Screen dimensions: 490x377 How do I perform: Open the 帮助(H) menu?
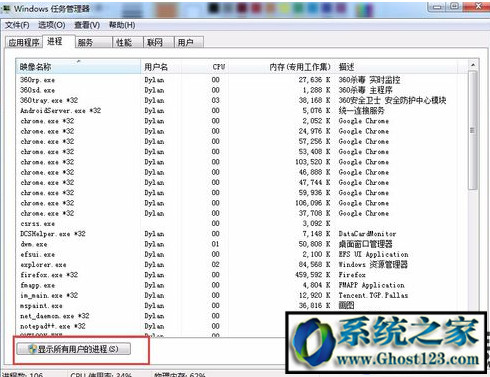click(122, 25)
